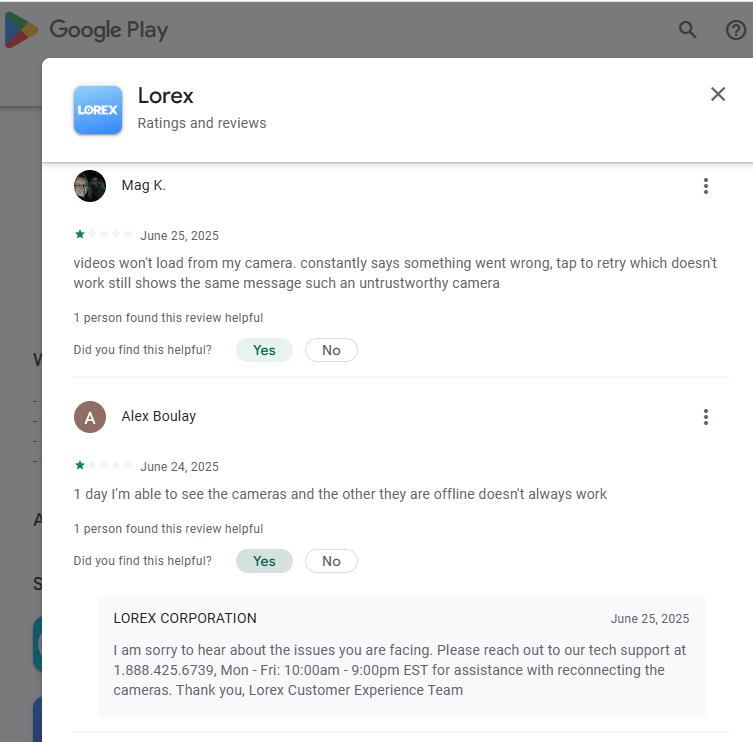Click the star rating on Mag K.'s review

[103, 234]
